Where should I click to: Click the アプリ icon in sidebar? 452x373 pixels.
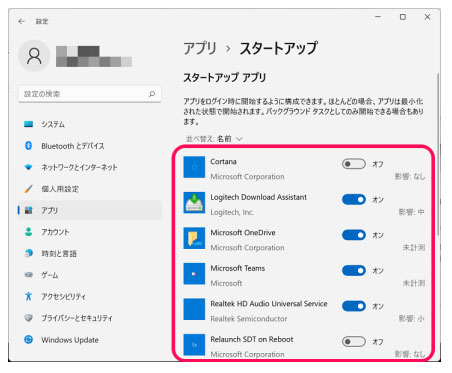tap(29, 210)
